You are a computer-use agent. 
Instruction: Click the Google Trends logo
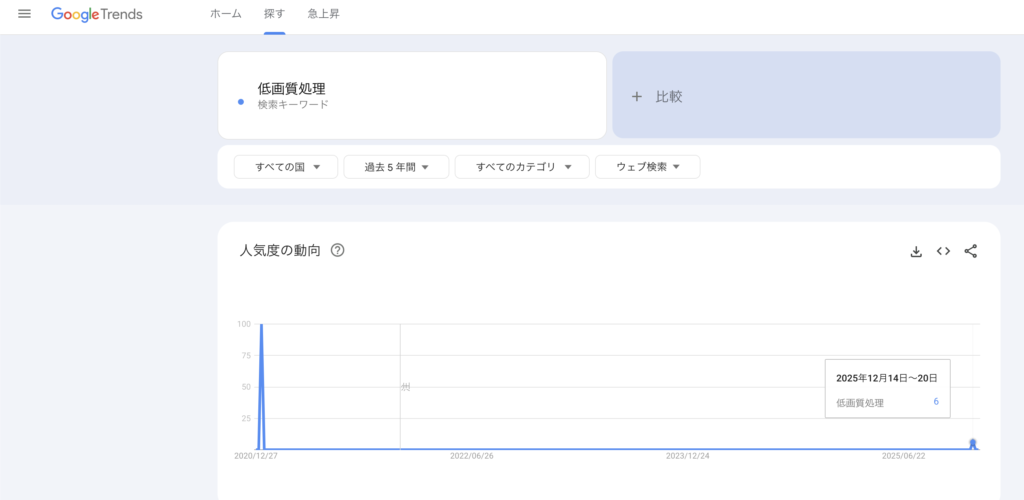click(x=97, y=14)
